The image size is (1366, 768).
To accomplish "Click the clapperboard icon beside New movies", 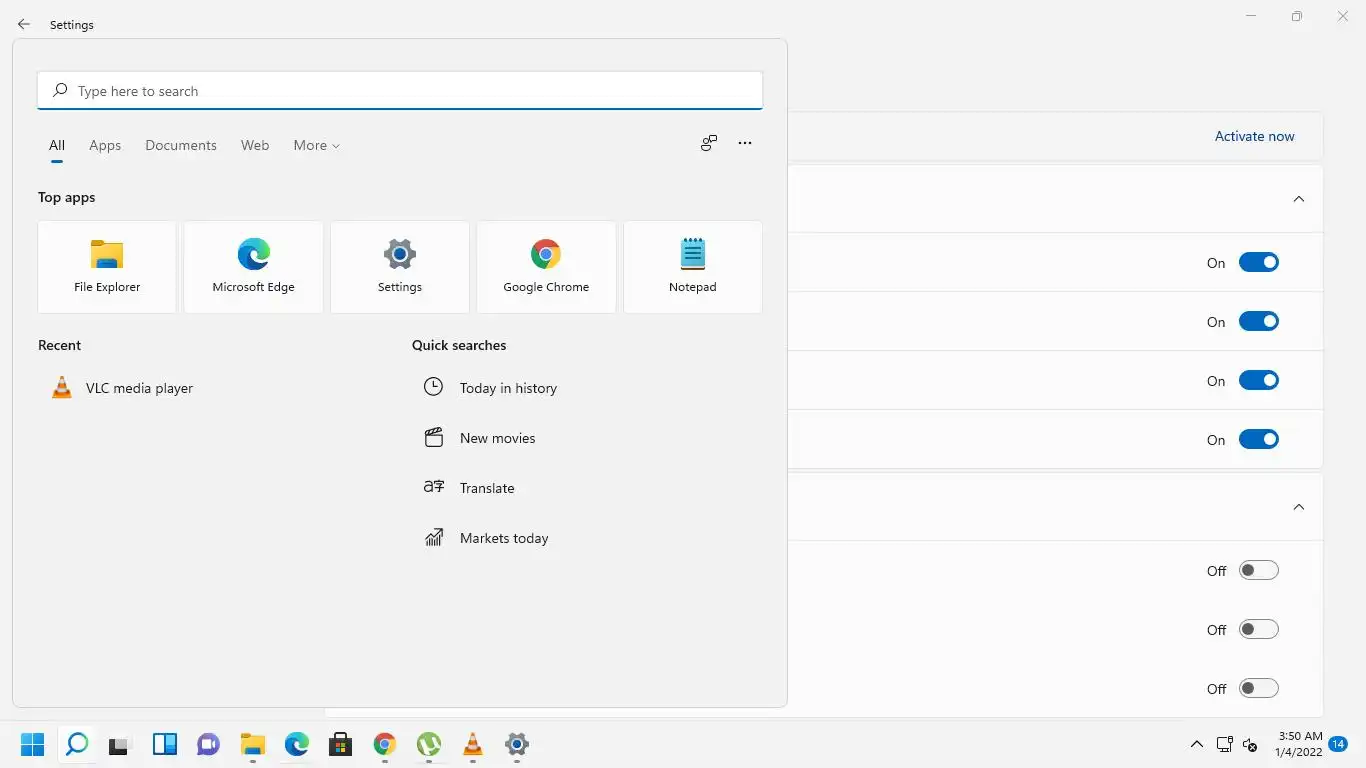I will pyautogui.click(x=433, y=437).
